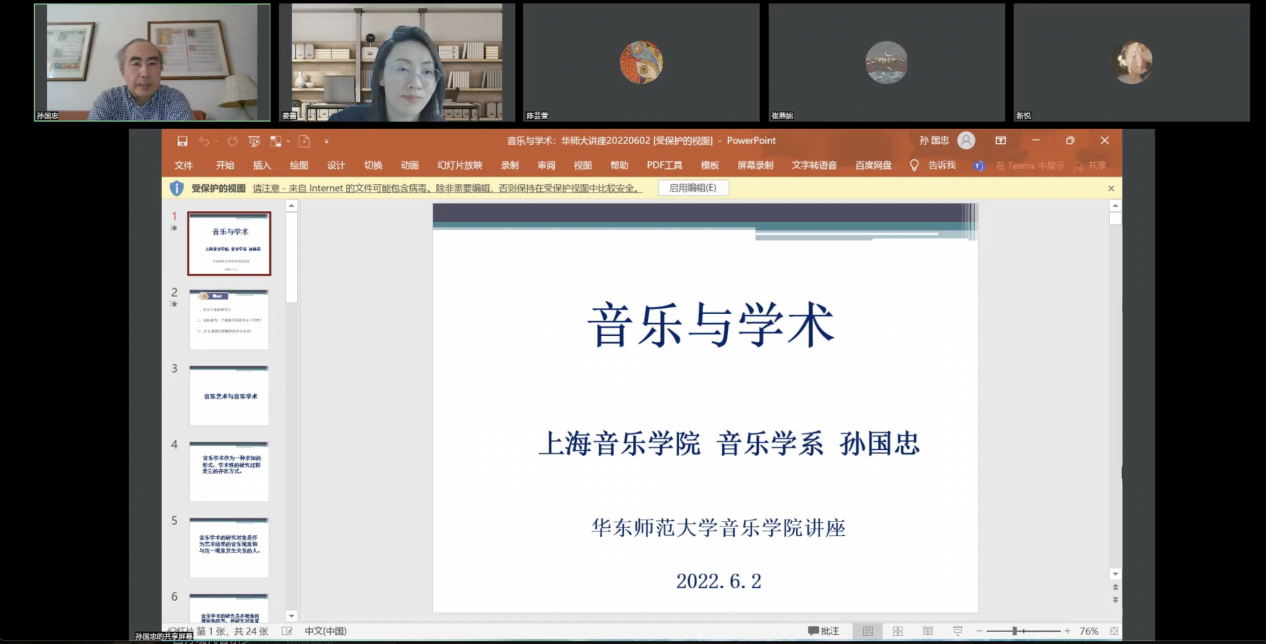This screenshot has height=644, width=1266.
Task: Start slideshow from the status bar icon
Action: (x=957, y=631)
